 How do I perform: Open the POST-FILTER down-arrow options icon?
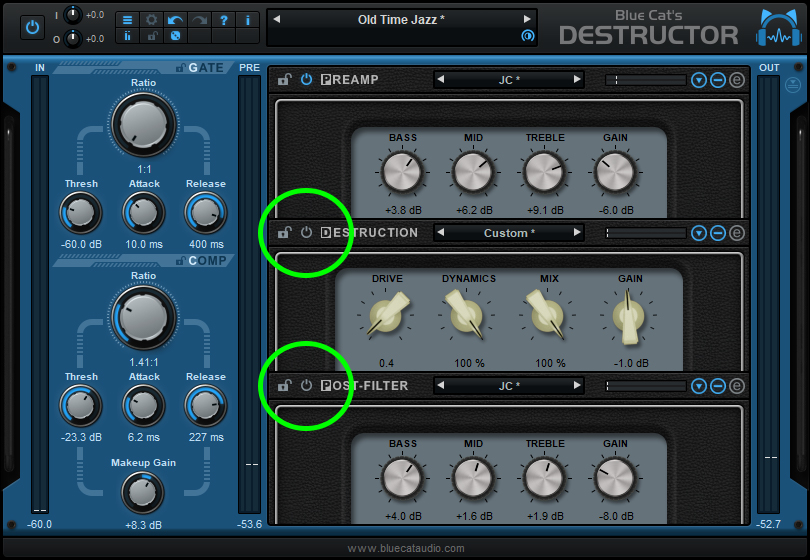tap(699, 386)
